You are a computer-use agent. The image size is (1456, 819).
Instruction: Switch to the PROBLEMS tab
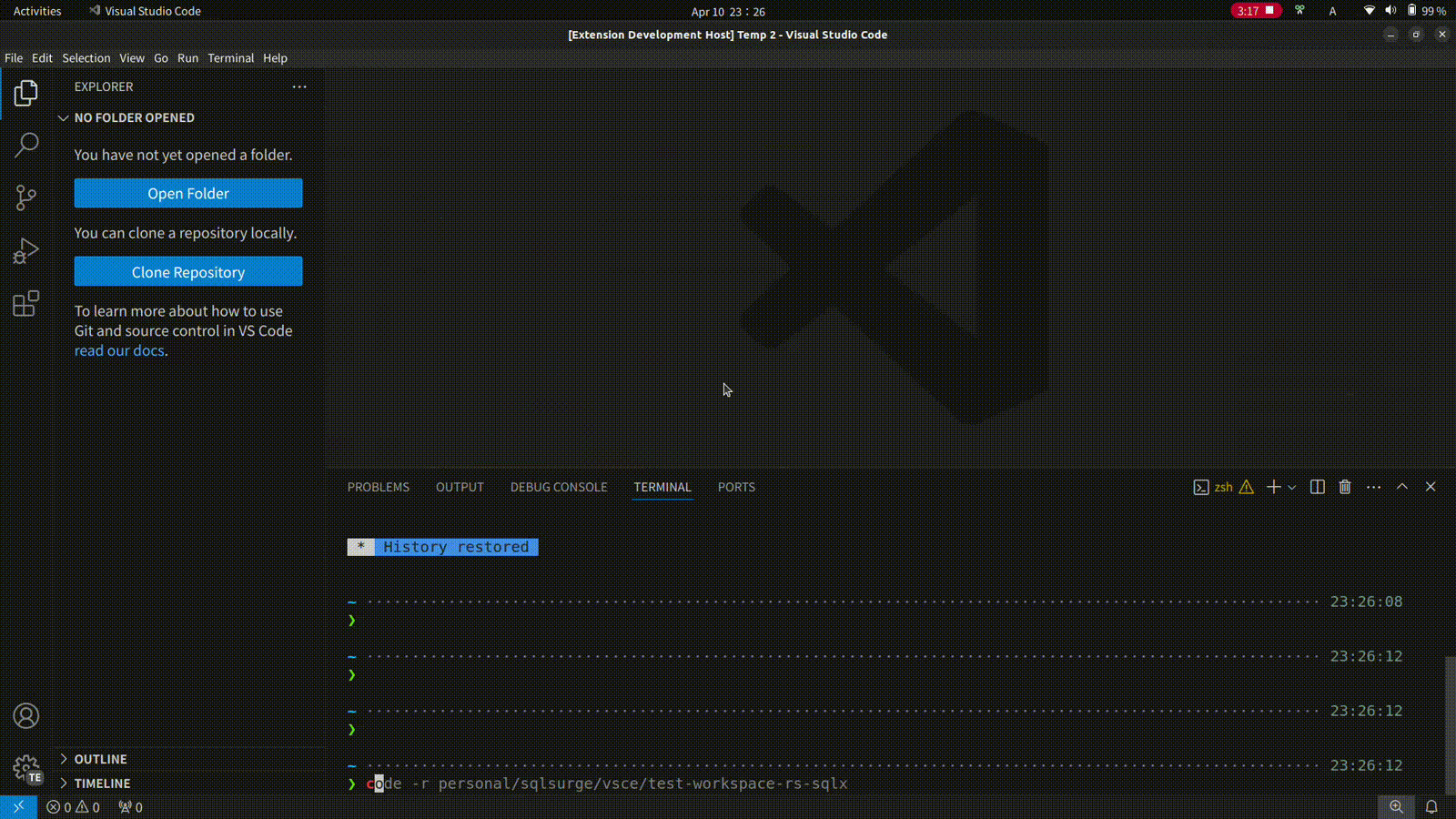[x=379, y=487]
